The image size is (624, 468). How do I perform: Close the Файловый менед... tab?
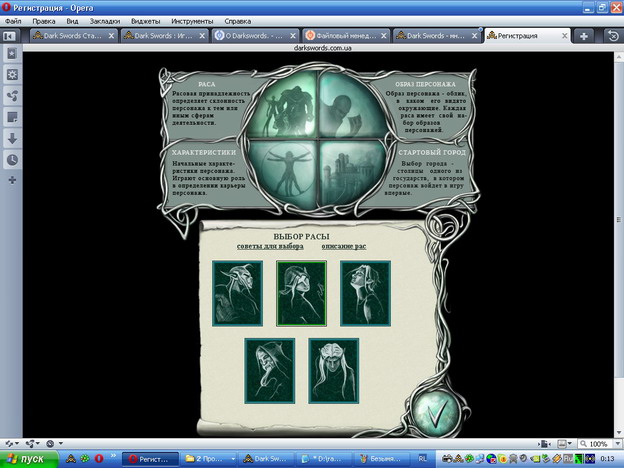click(384, 36)
